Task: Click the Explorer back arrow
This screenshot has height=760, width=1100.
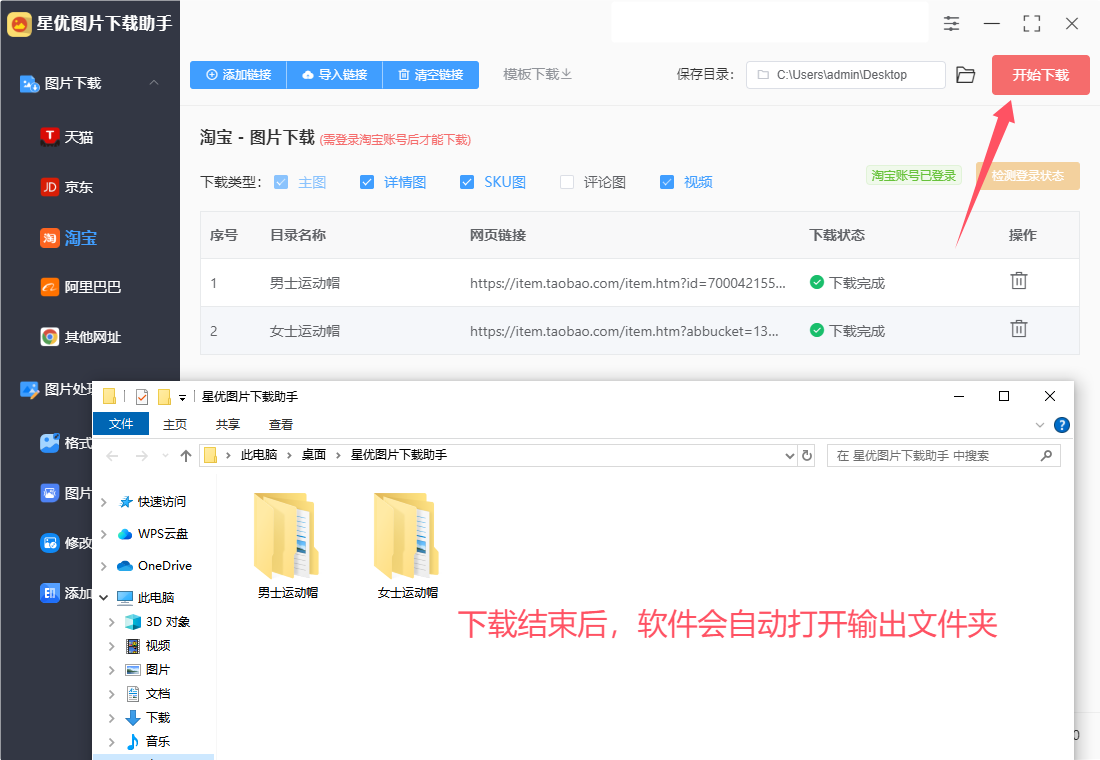Action: 112,456
